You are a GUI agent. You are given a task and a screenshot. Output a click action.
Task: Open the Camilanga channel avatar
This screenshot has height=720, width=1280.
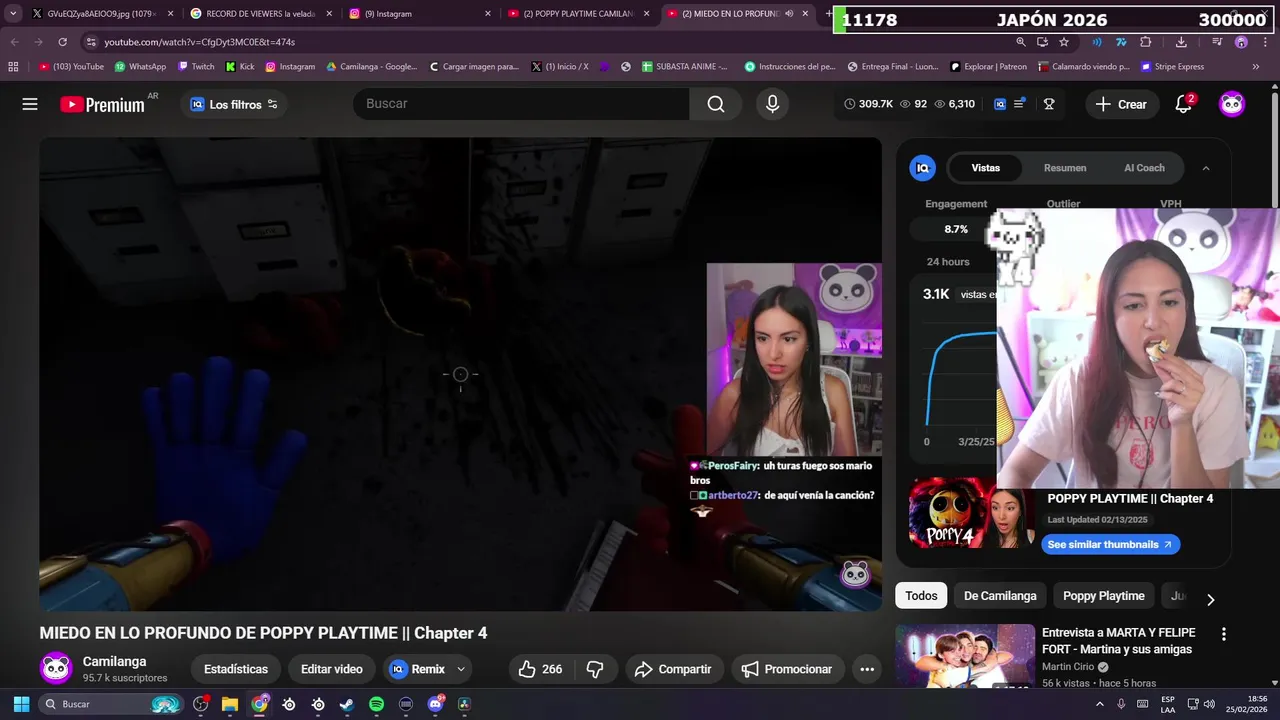tap(56, 668)
